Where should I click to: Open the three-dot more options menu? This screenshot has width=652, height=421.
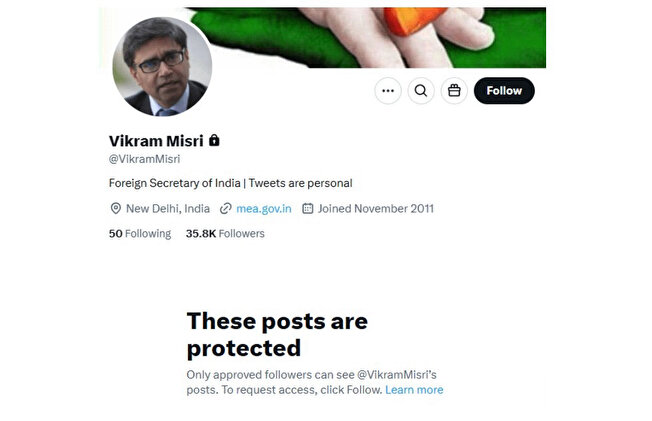tap(388, 91)
